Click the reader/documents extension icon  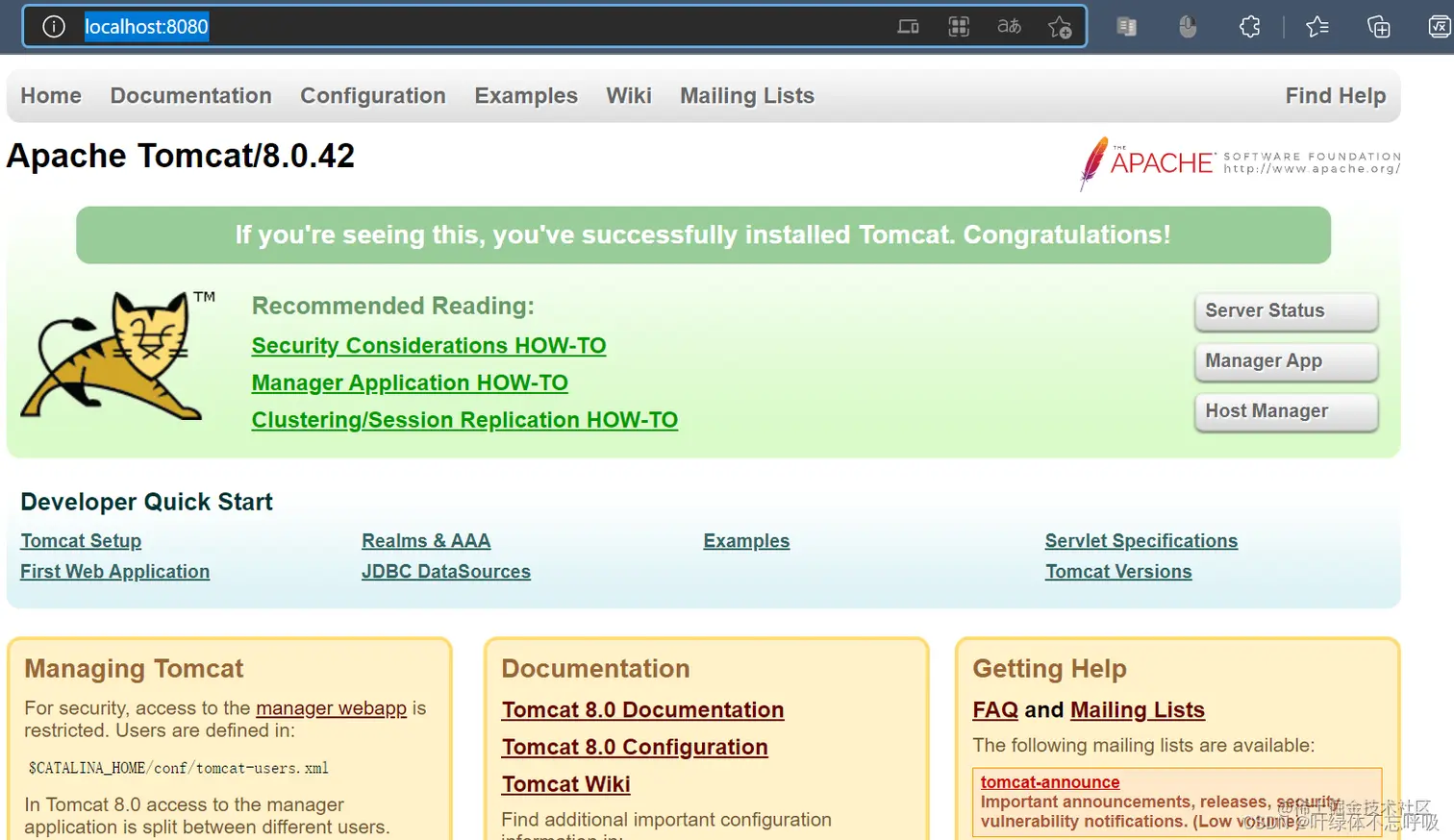click(x=1127, y=27)
